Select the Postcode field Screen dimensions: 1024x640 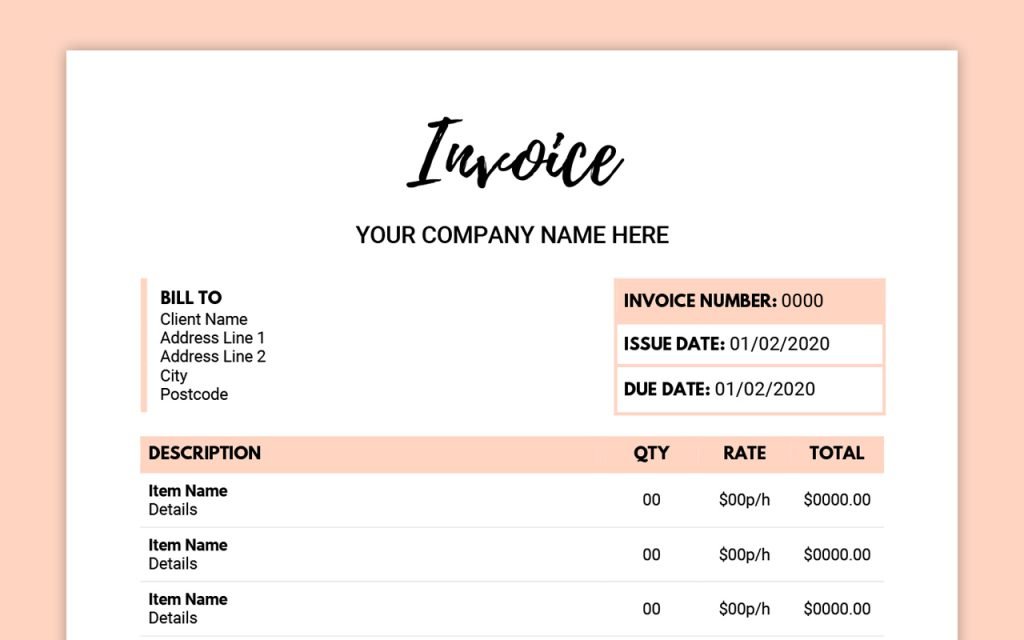click(x=194, y=394)
